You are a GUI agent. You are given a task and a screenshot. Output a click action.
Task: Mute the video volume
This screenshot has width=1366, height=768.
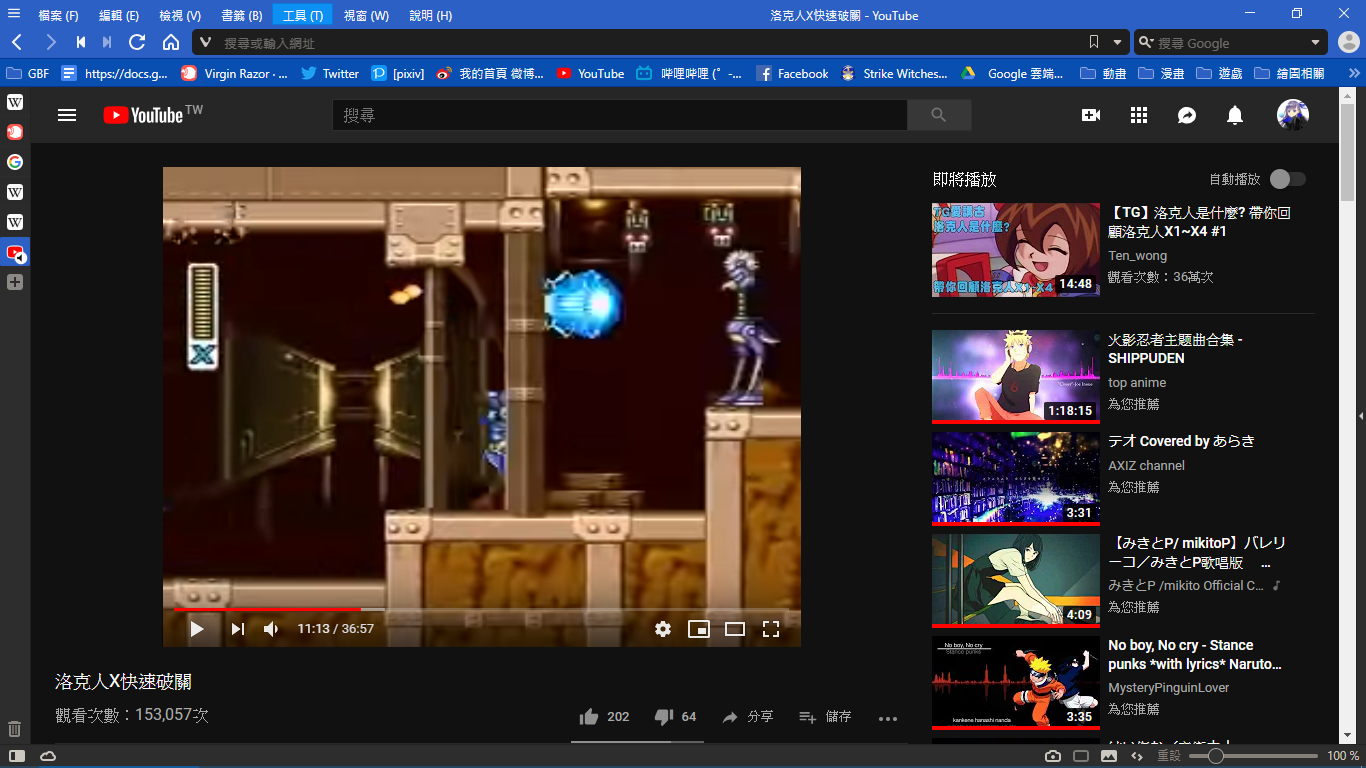[x=271, y=629]
